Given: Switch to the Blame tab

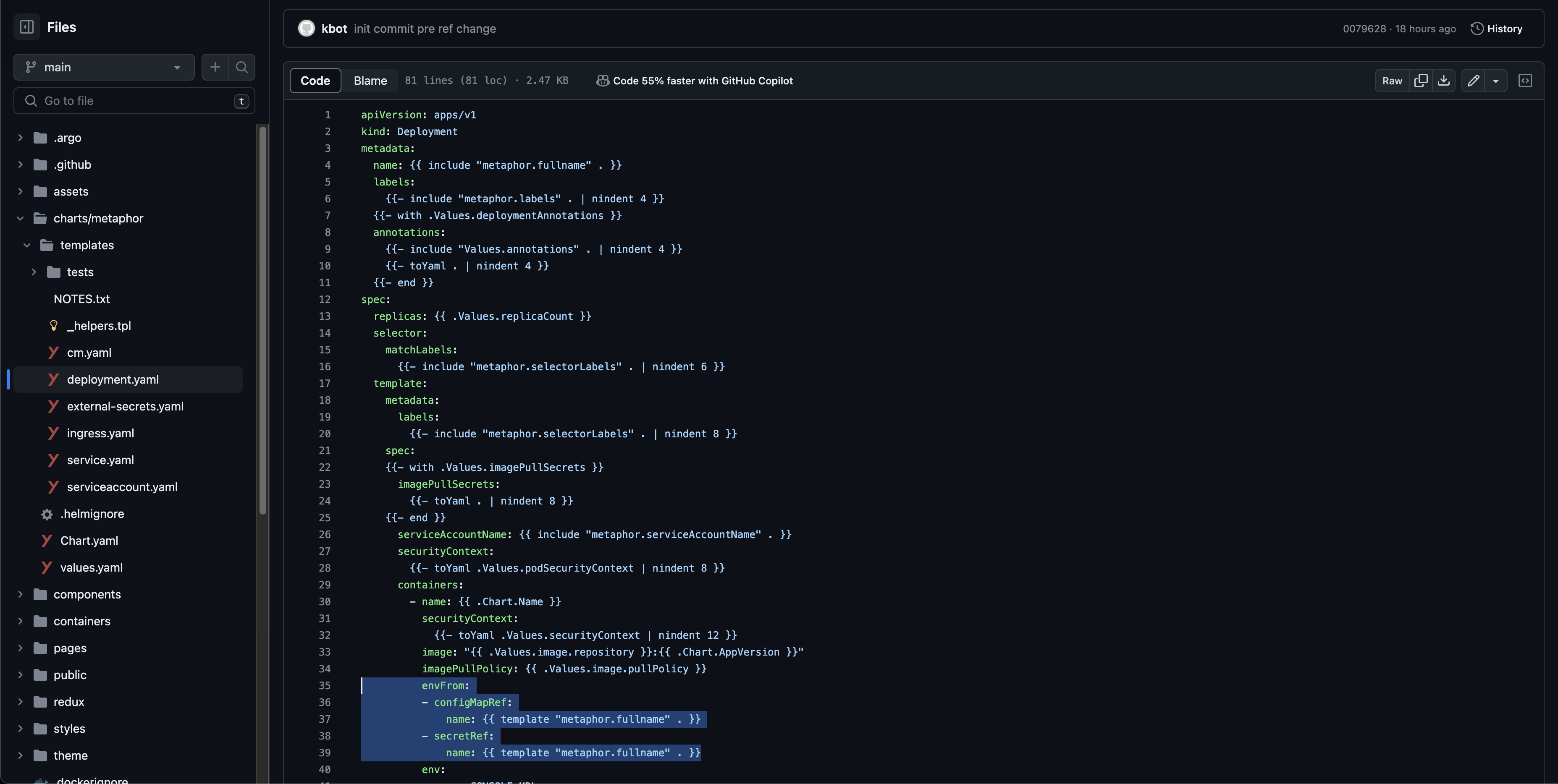Looking at the screenshot, I should 370,80.
